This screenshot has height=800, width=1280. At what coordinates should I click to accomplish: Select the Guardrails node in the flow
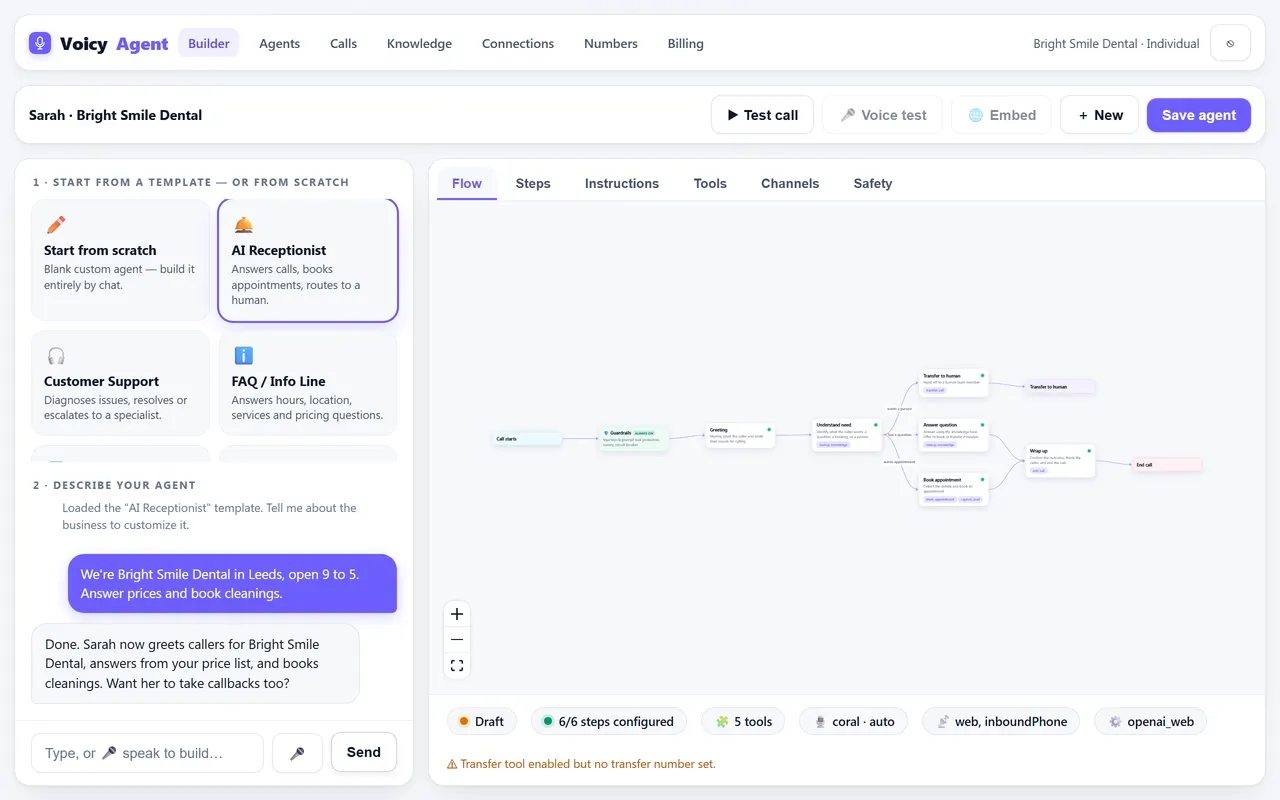[x=633, y=438]
